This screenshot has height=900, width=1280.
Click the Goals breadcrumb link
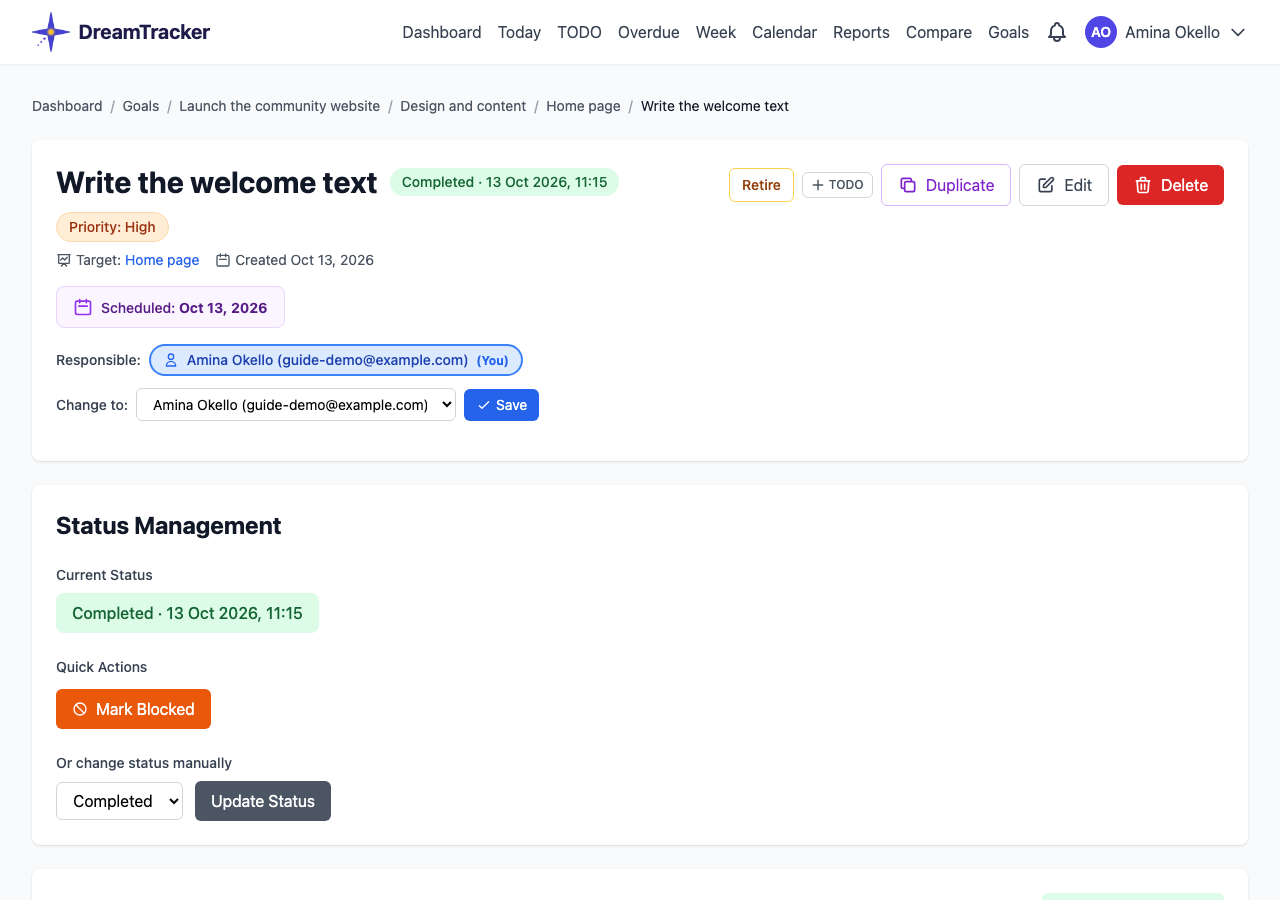[x=141, y=106]
